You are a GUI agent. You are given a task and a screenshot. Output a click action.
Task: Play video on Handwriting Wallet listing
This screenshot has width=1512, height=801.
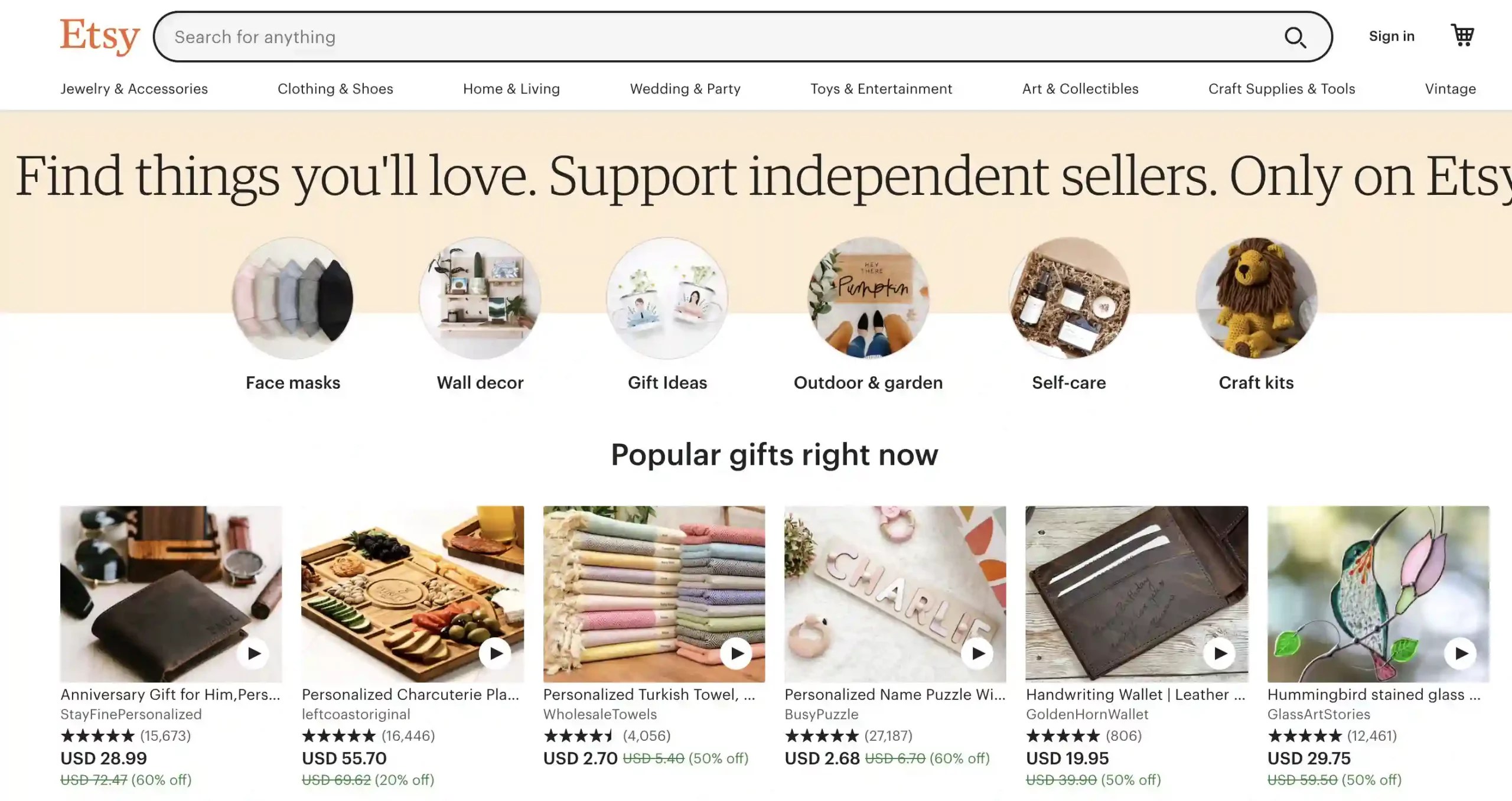(x=1220, y=653)
